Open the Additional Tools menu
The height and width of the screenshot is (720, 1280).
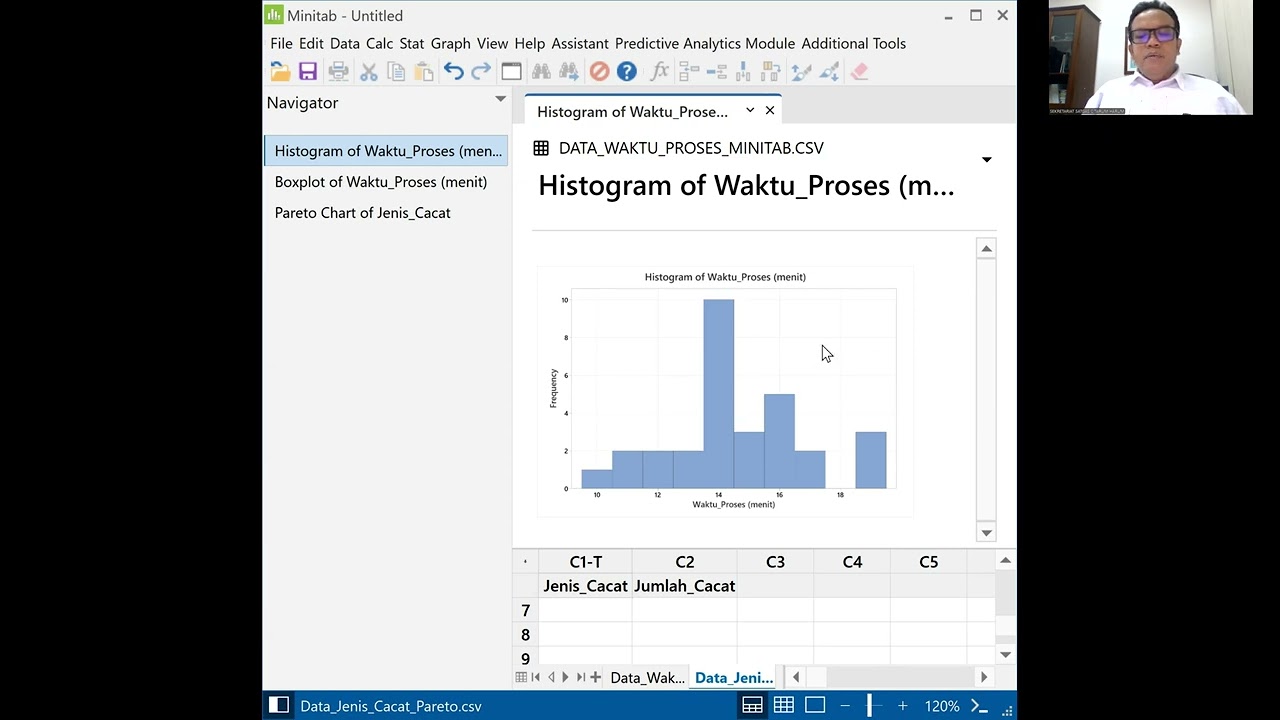pos(854,44)
